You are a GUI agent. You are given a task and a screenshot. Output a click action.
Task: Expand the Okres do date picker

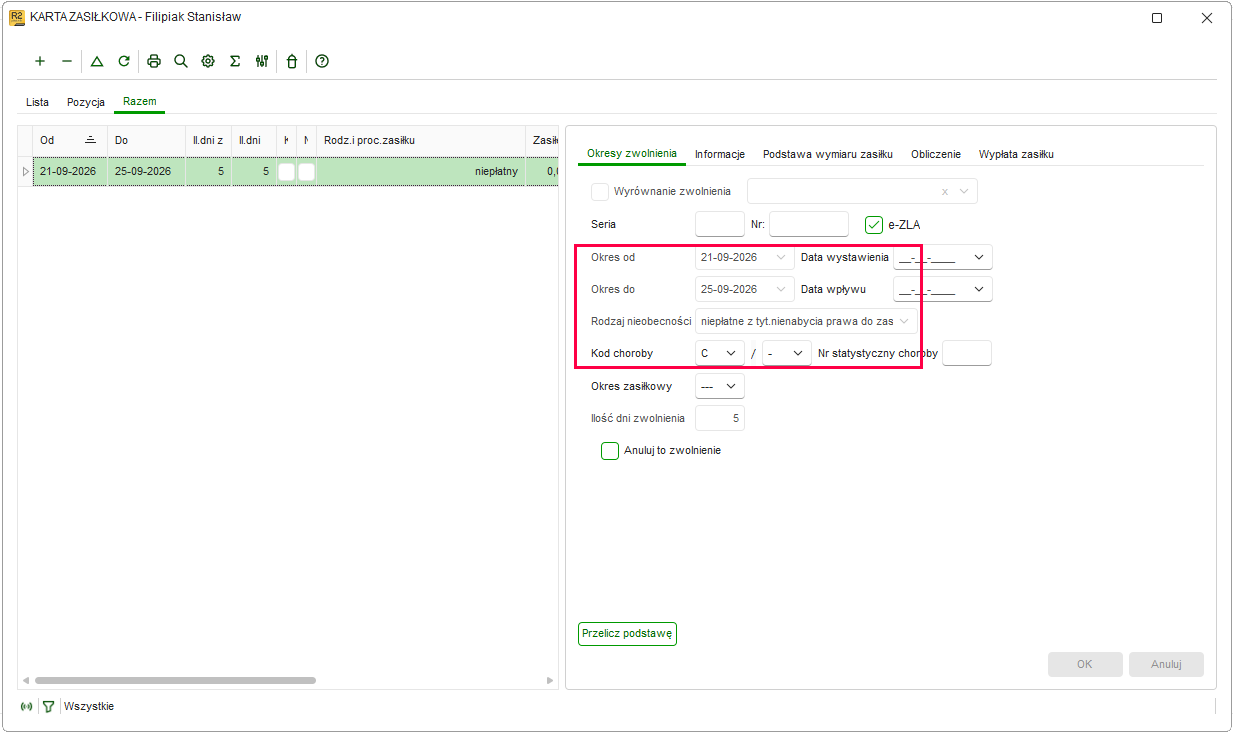point(781,289)
